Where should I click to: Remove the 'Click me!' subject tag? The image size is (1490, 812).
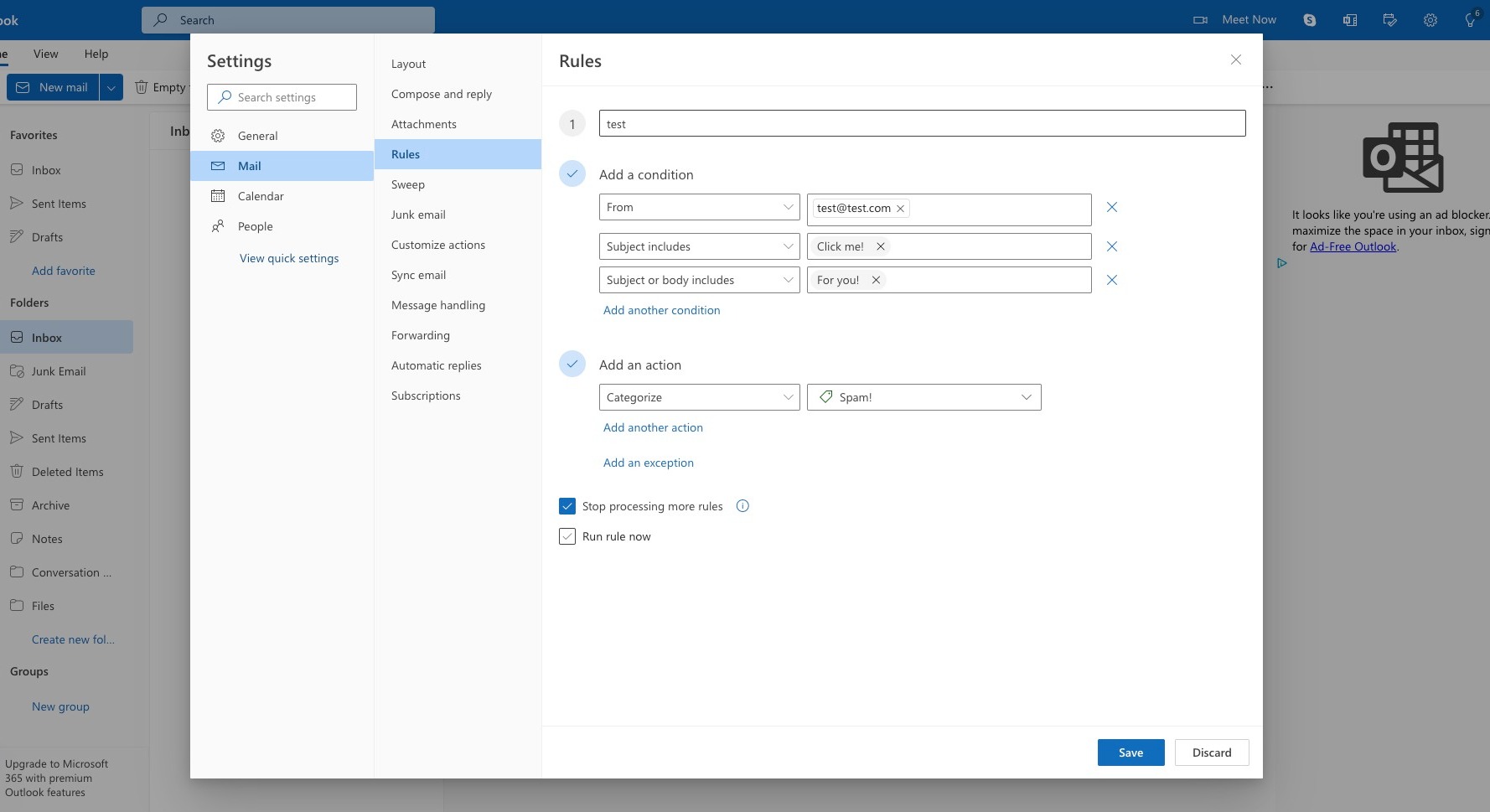pos(880,246)
